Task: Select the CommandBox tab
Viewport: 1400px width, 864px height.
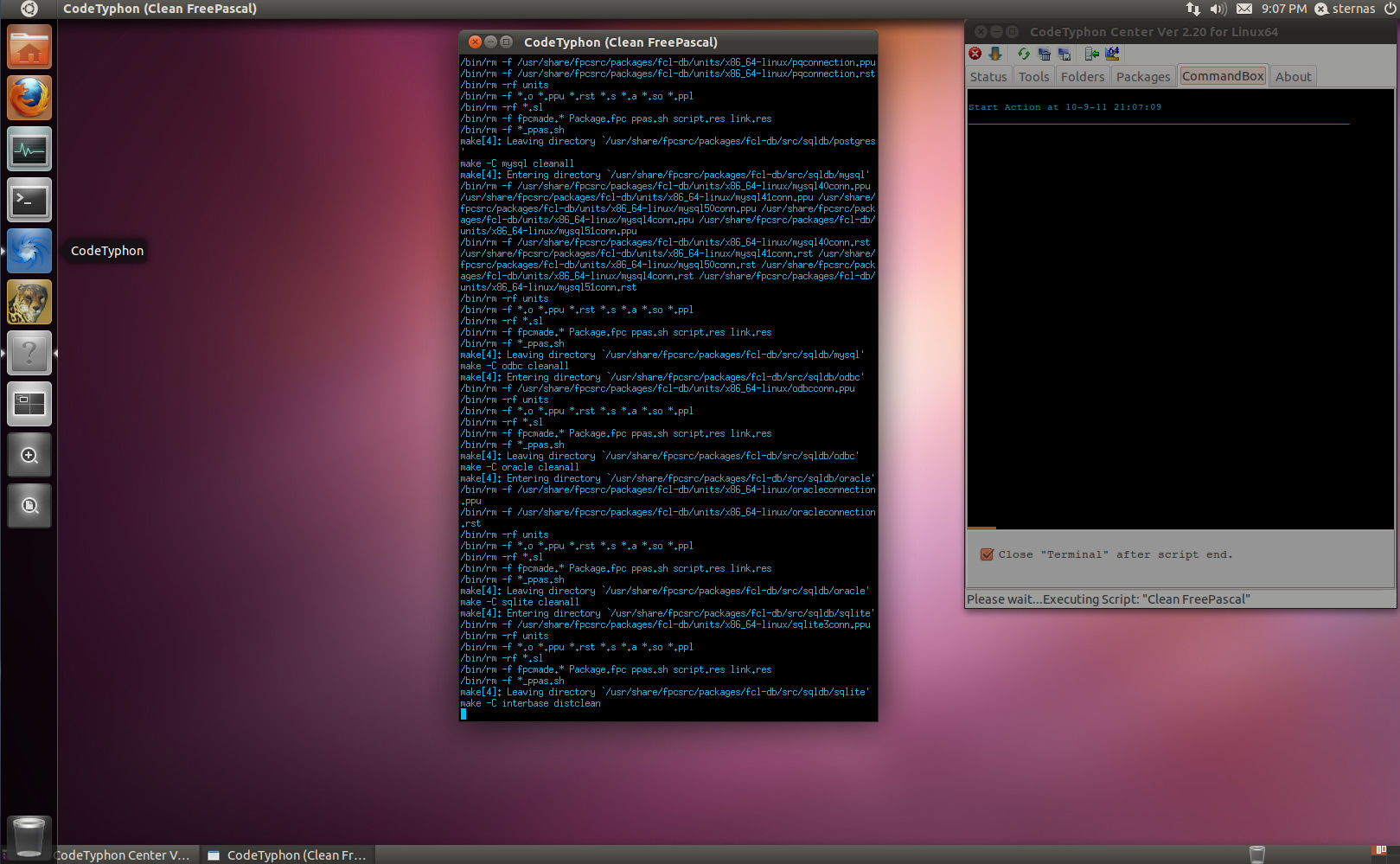Action: tap(1223, 75)
